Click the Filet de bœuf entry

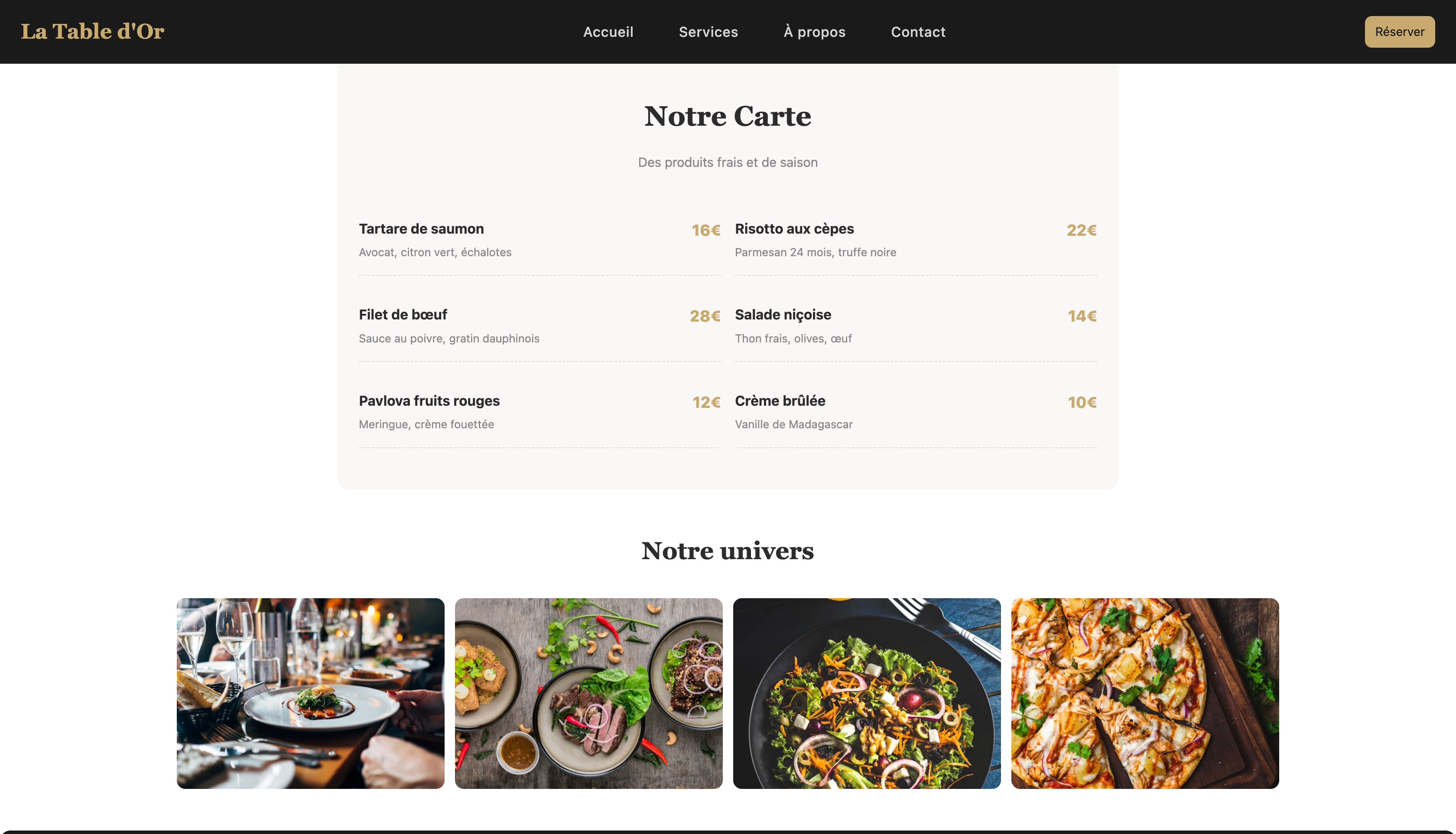coord(540,326)
